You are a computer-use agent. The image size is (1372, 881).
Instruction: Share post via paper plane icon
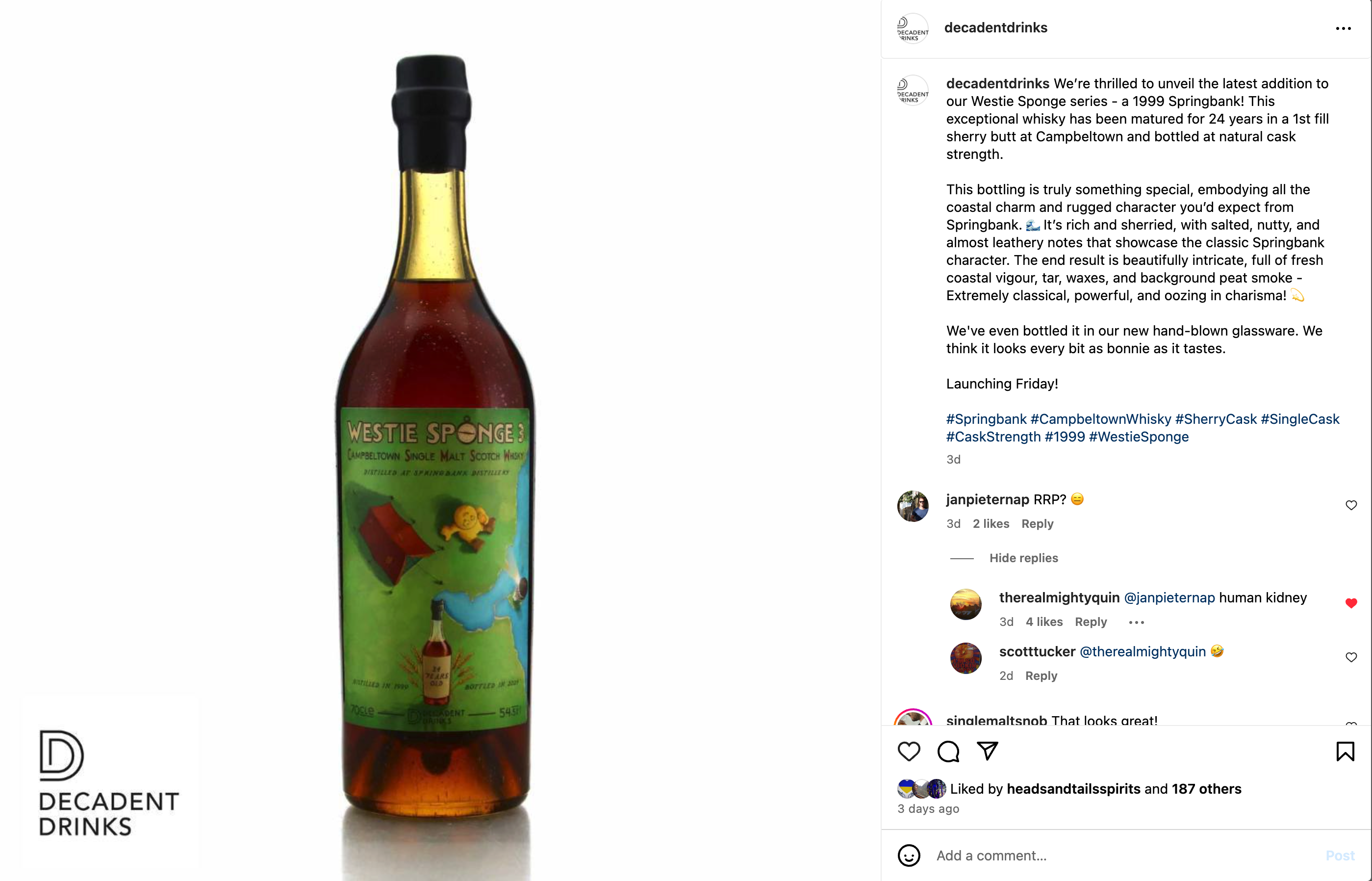coord(987,751)
